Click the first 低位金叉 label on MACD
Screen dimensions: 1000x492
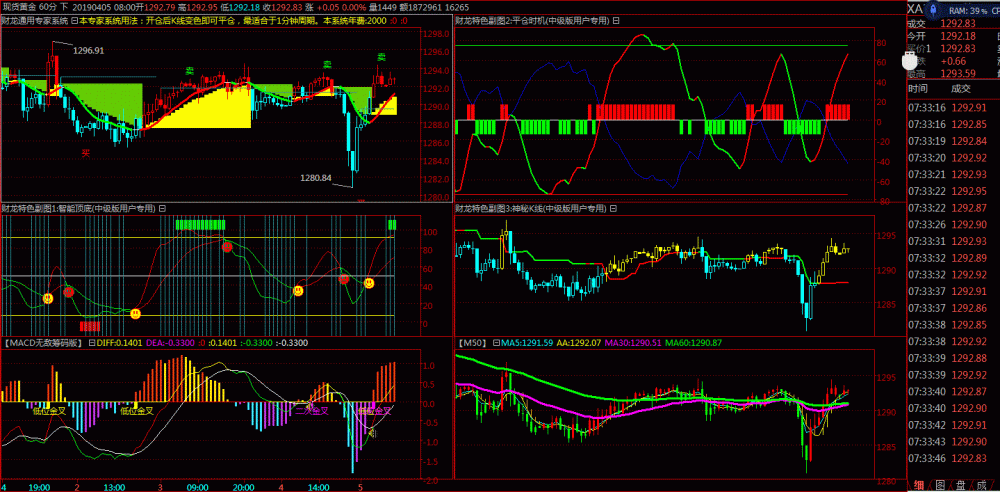[50, 411]
